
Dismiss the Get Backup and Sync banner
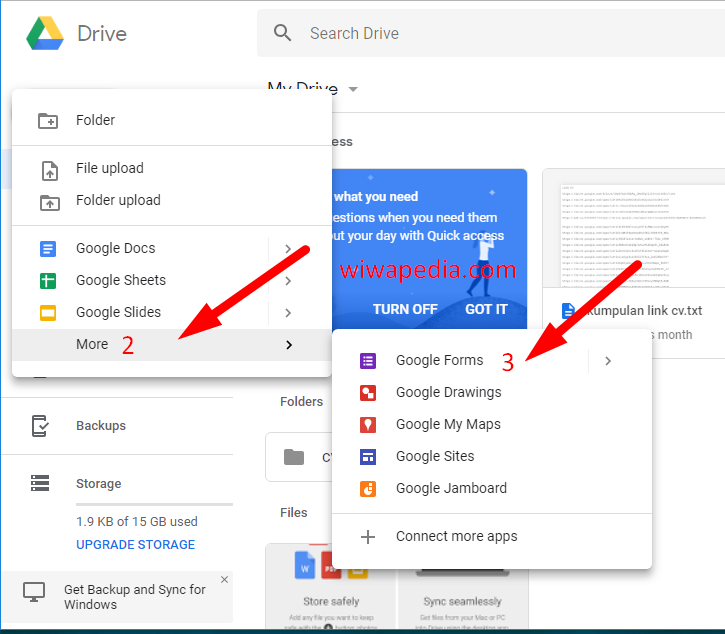[x=224, y=579]
